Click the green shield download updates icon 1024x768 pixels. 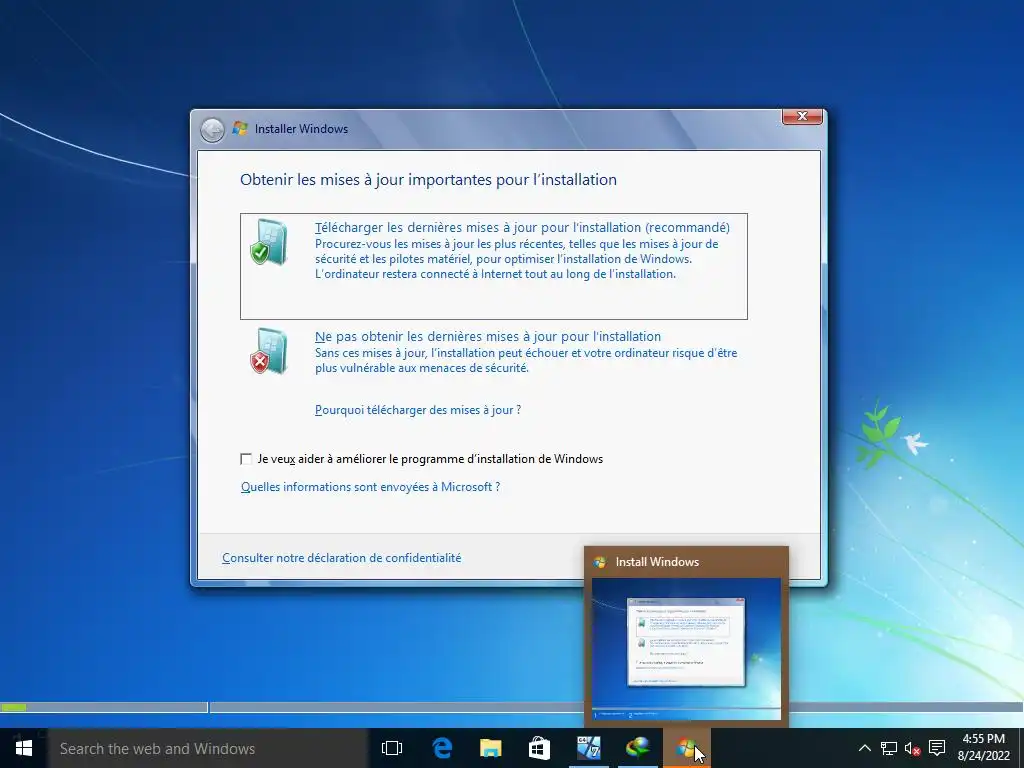click(268, 242)
